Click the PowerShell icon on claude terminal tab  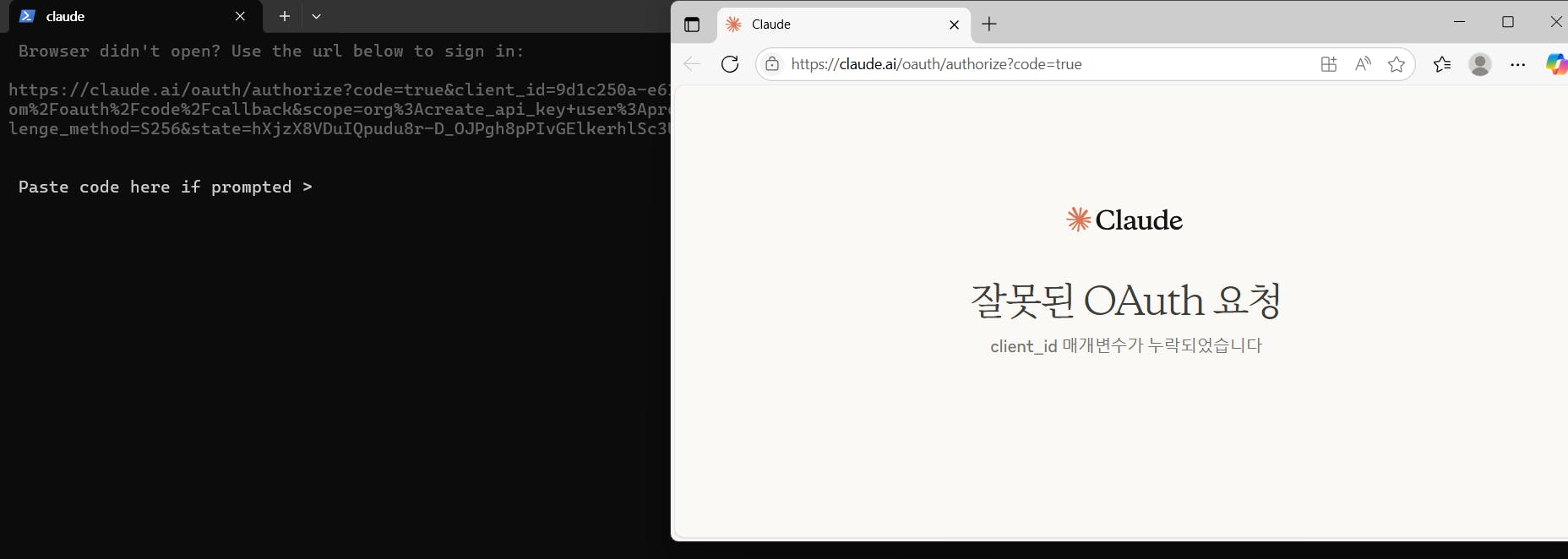pyautogui.click(x=27, y=16)
